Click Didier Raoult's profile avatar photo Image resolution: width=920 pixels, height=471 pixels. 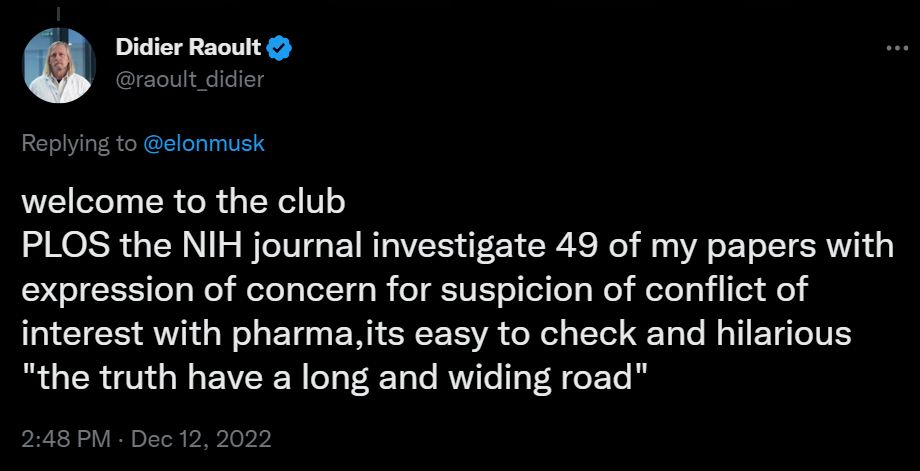[52, 65]
